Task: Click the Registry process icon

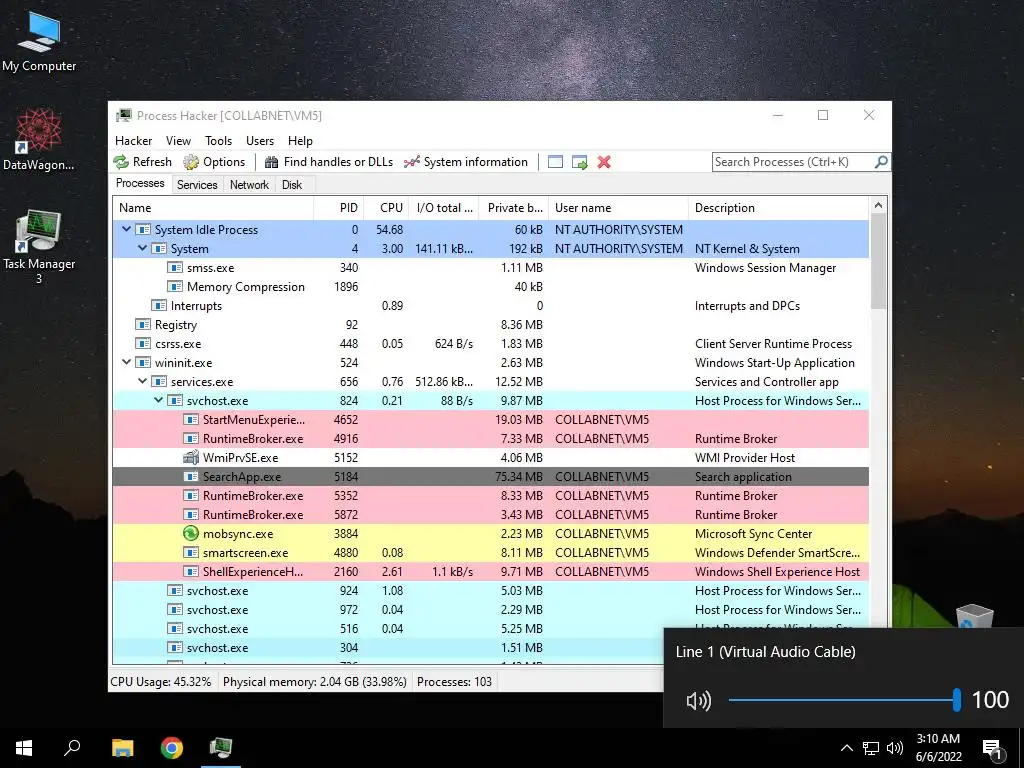Action: coord(142,324)
